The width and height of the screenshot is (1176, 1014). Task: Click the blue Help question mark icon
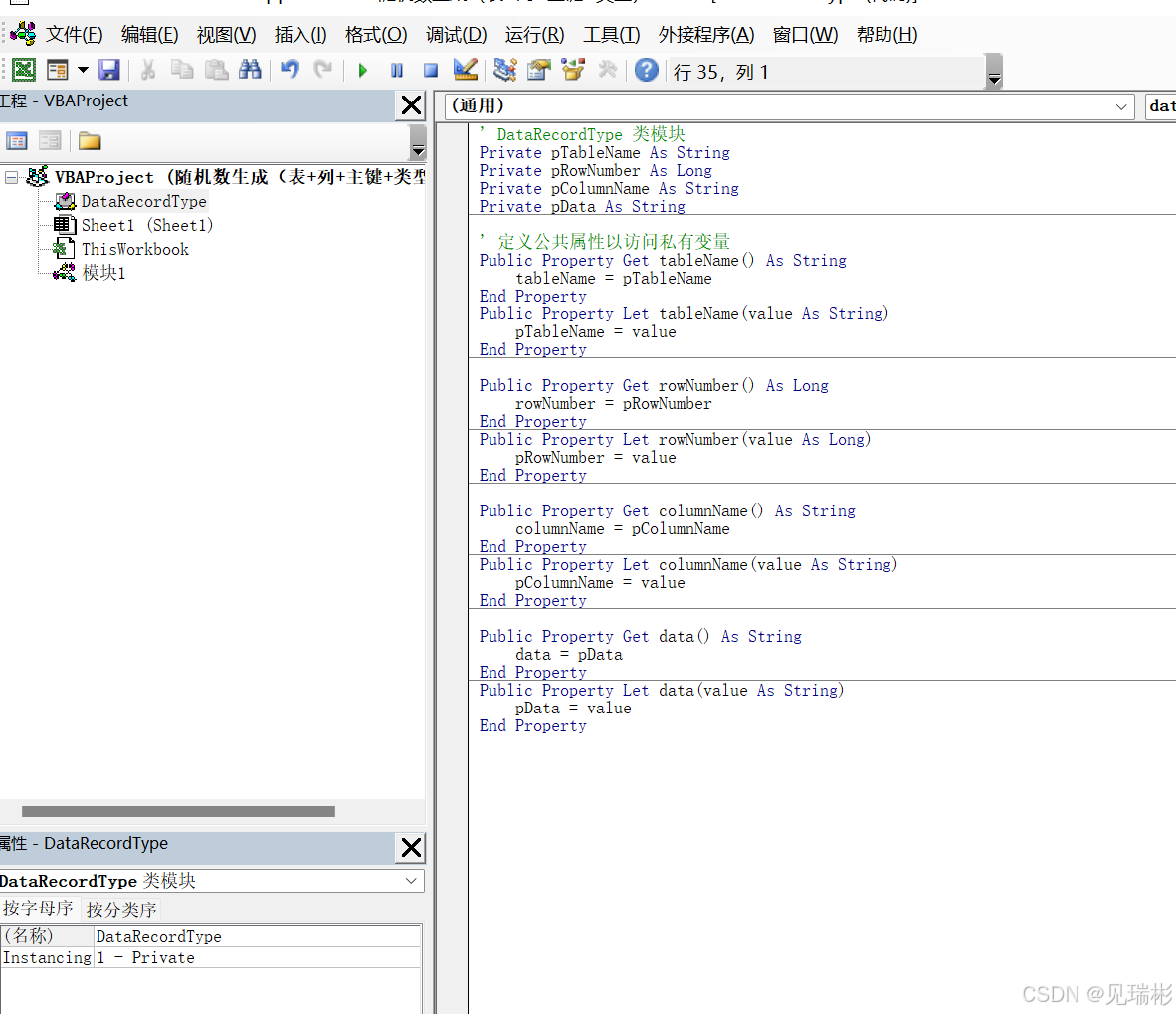point(647,70)
